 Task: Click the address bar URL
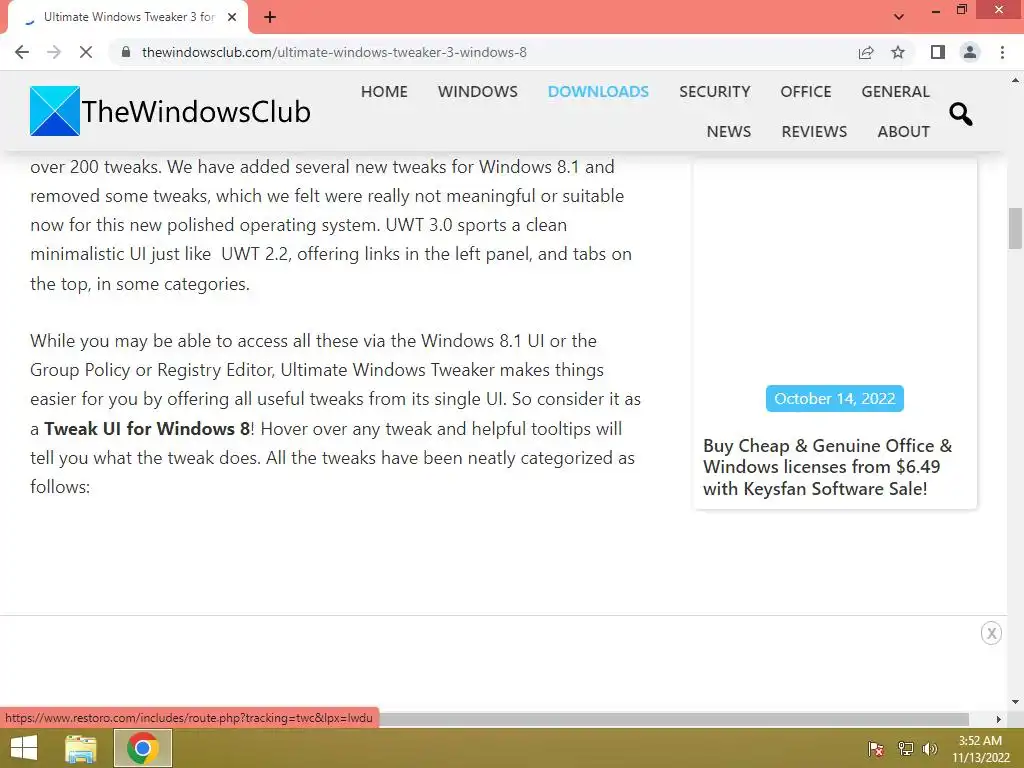point(334,52)
